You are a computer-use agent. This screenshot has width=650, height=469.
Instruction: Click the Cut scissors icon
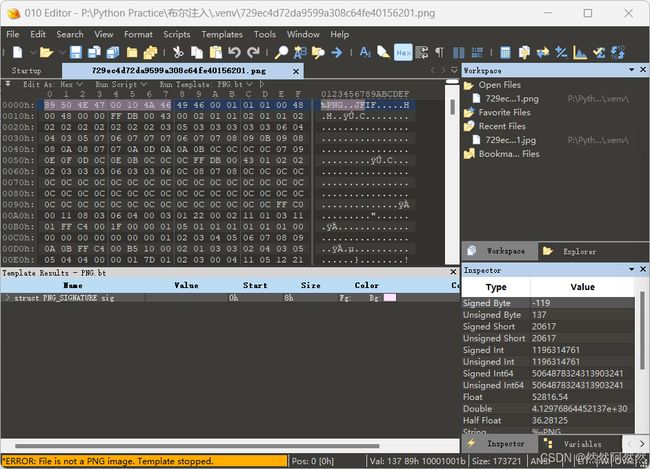click(x=178, y=52)
